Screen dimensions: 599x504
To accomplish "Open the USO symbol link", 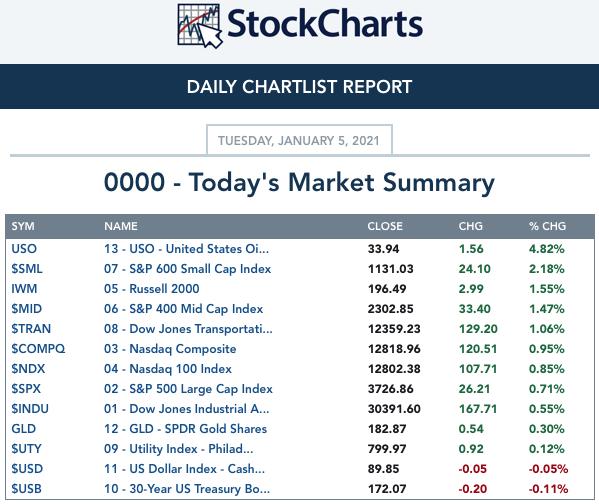I will coord(24,249).
